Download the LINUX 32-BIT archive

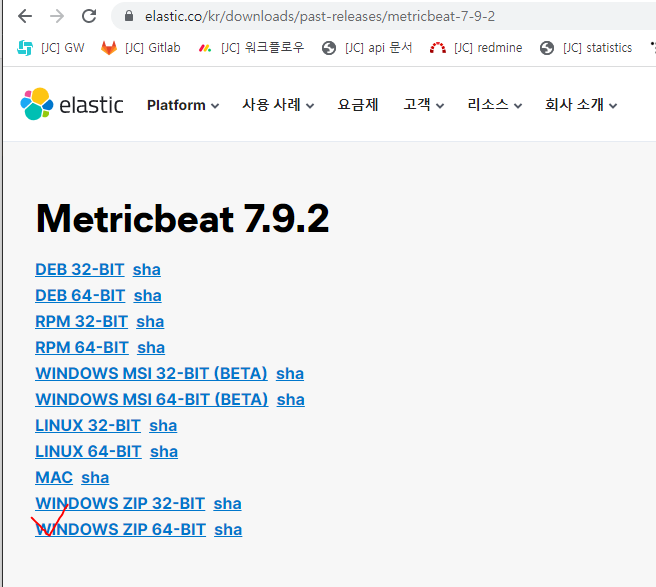point(88,426)
